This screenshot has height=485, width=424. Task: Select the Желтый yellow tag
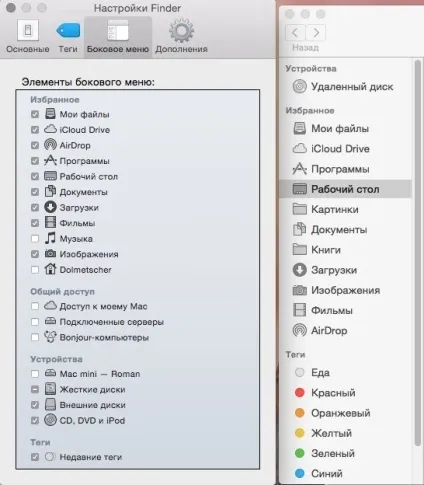(x=345, y=433)
